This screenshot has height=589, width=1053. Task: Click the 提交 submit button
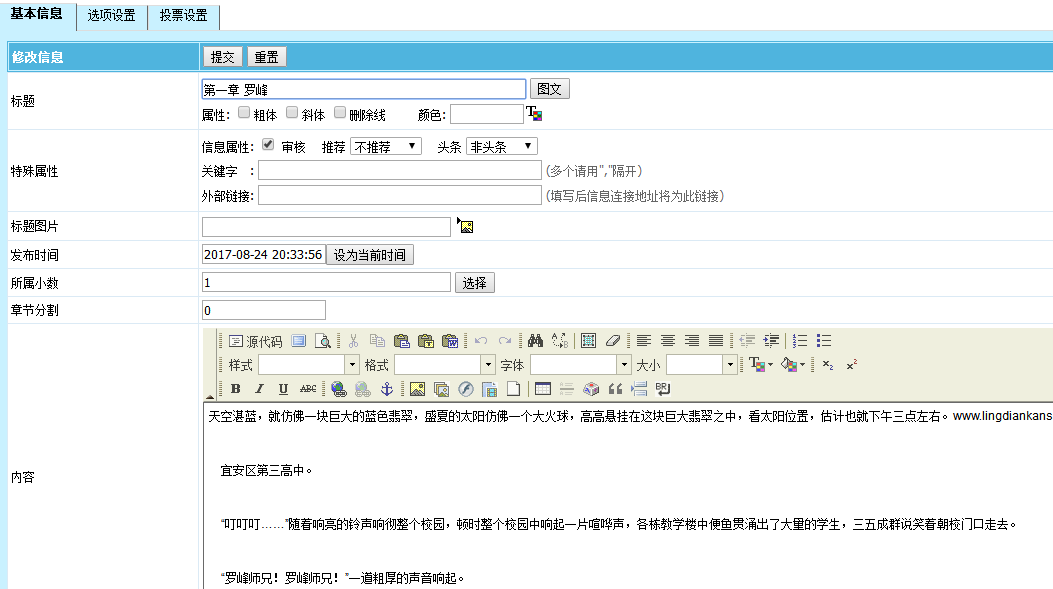click(222, 57)
